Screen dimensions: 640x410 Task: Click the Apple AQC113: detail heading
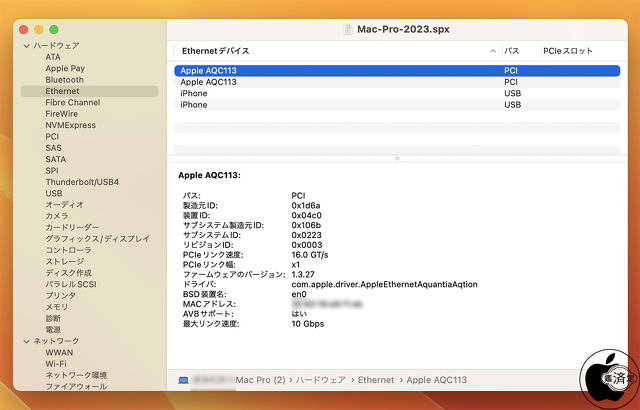click(x=209, y=175)
